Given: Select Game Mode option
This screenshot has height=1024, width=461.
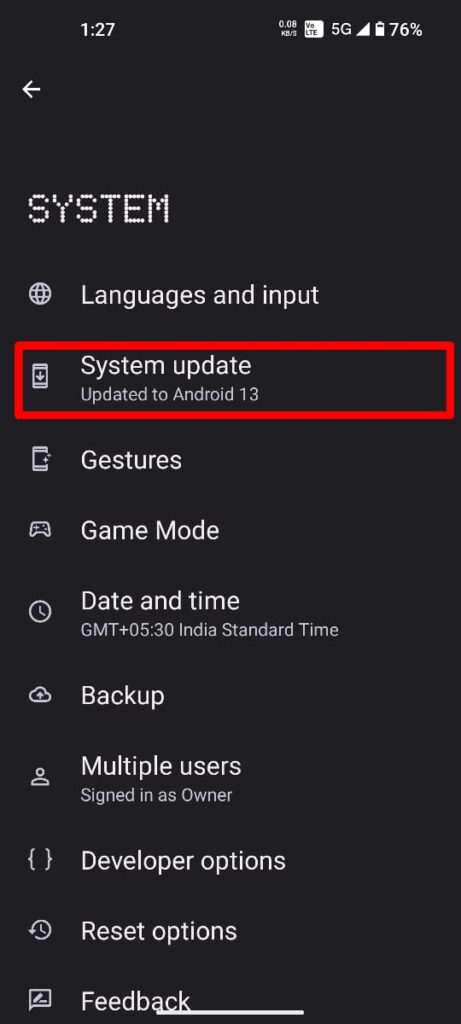Looking at the screenshot, I should pos(230,530).
